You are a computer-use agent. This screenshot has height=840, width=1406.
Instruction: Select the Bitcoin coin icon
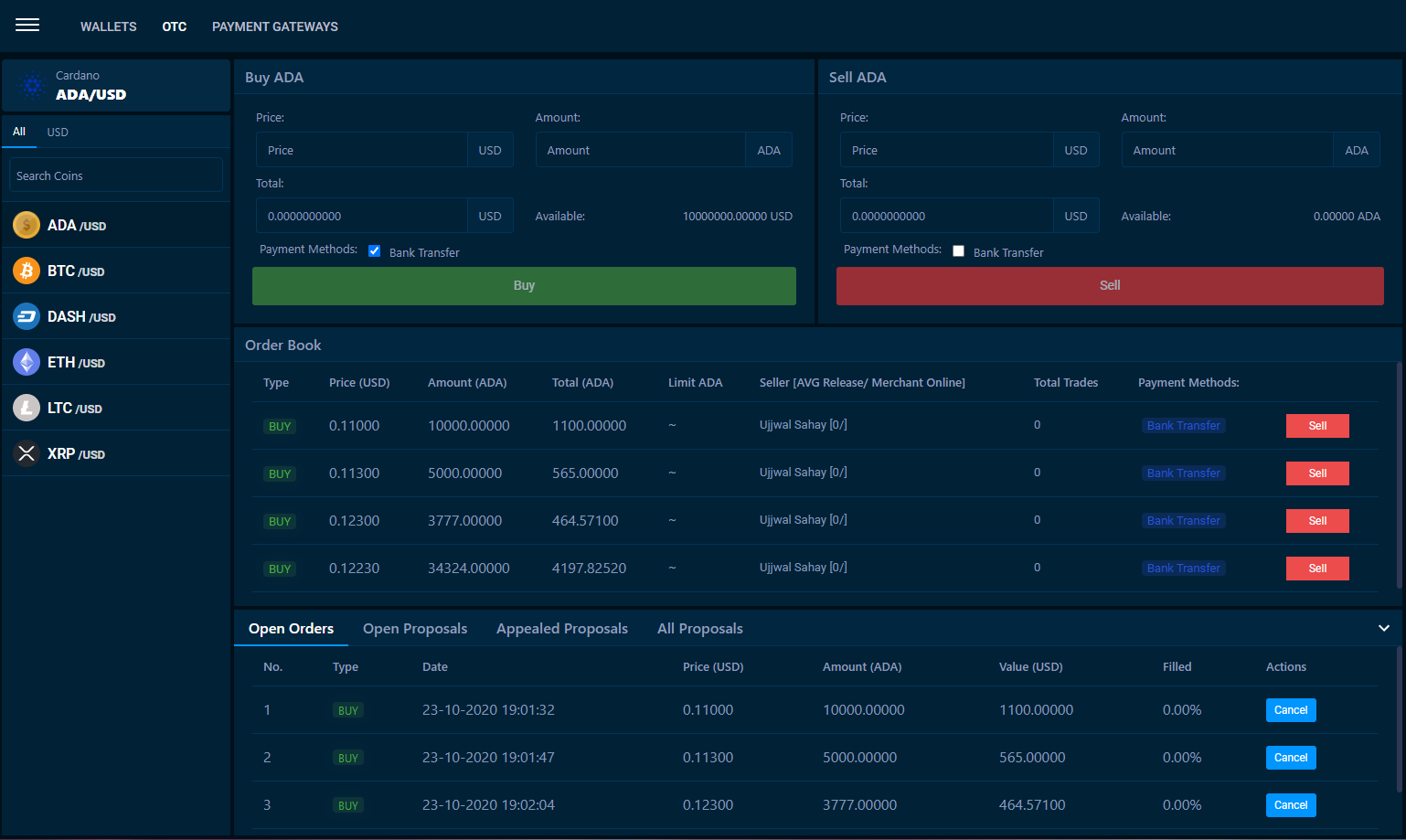coord(27,271)
